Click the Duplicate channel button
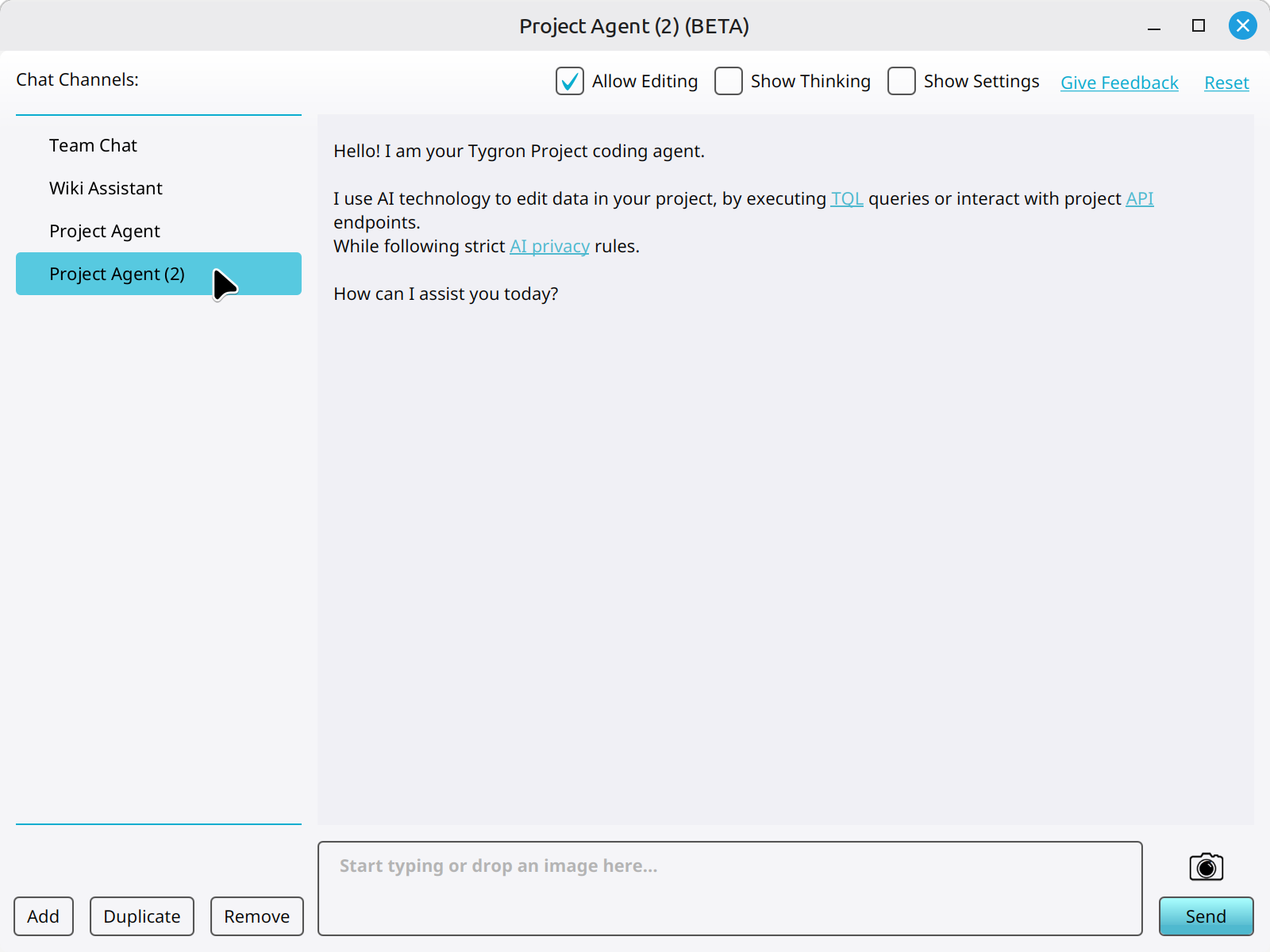Viewport: 1270px width, 952px height. click(x=142, y=916)
